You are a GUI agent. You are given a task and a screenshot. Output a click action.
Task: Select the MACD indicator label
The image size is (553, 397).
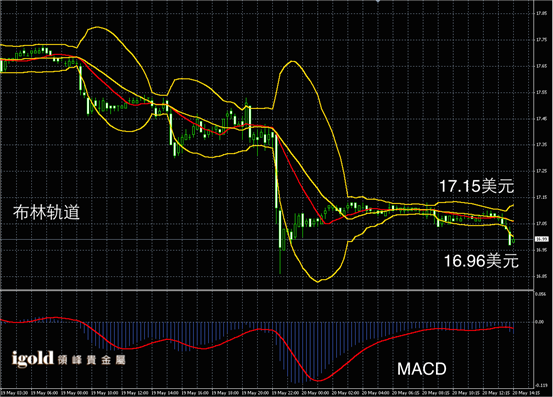coord(421,369)
